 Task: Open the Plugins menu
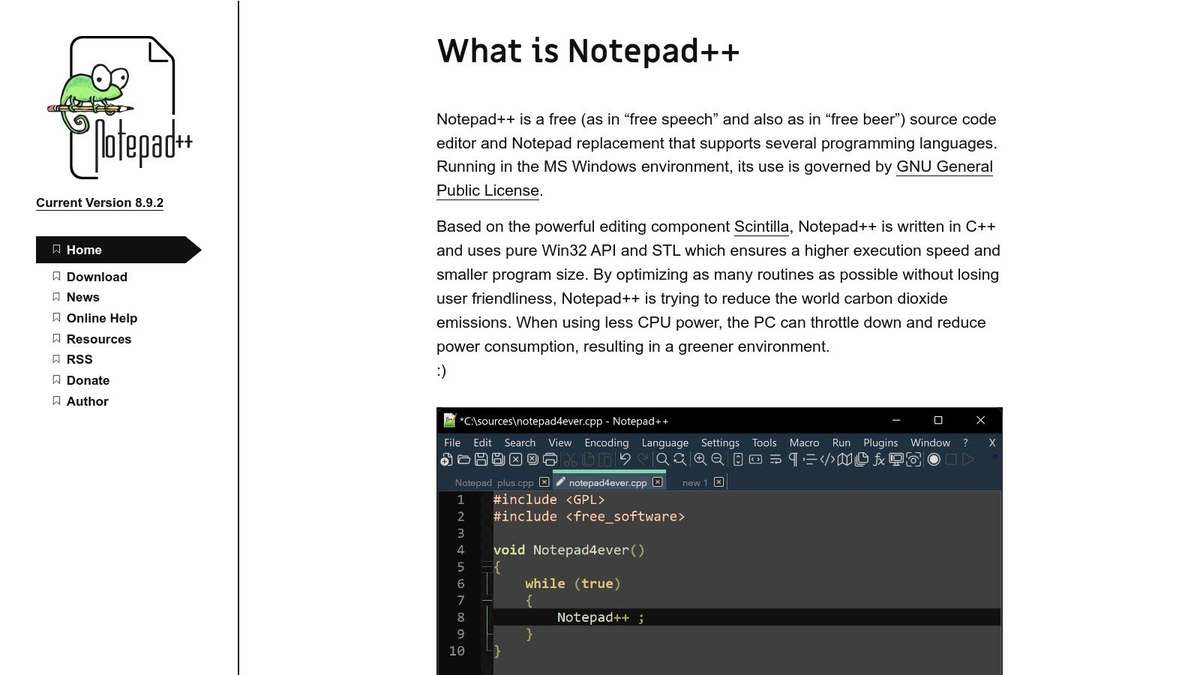click(880, 442)
